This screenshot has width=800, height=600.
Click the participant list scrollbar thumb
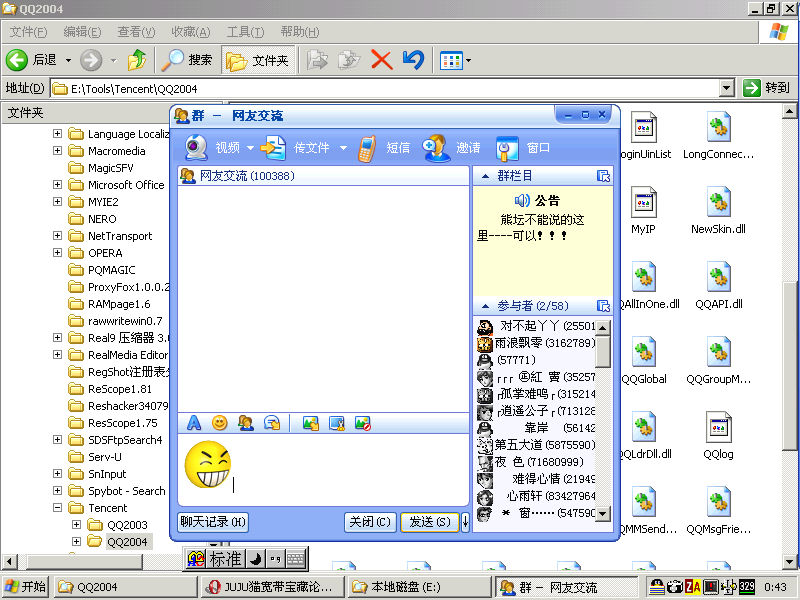(x=603, y=351)
